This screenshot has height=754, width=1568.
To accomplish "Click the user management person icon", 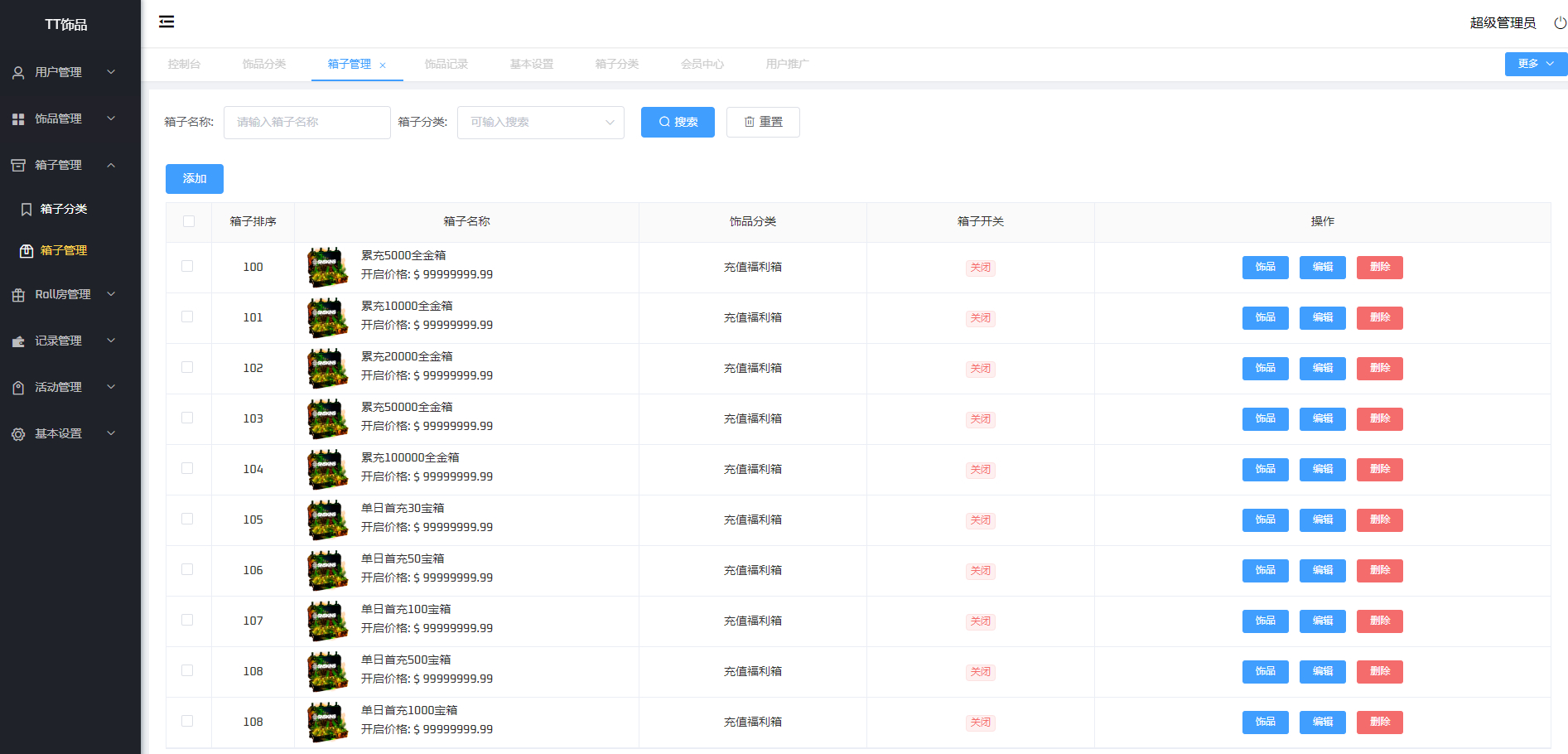I will [18, 73].
